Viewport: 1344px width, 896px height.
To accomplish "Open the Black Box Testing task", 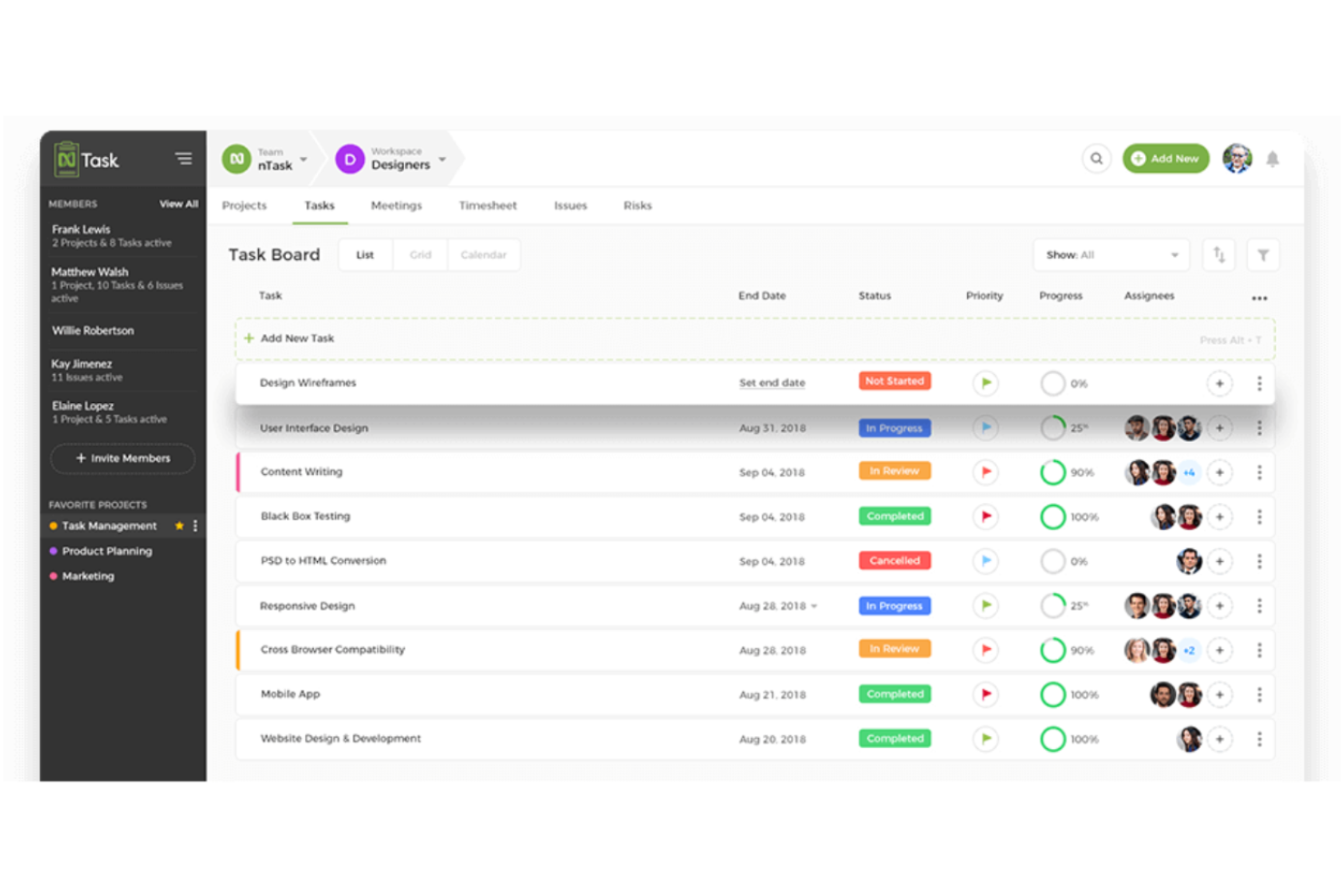I will coord(305,517).
